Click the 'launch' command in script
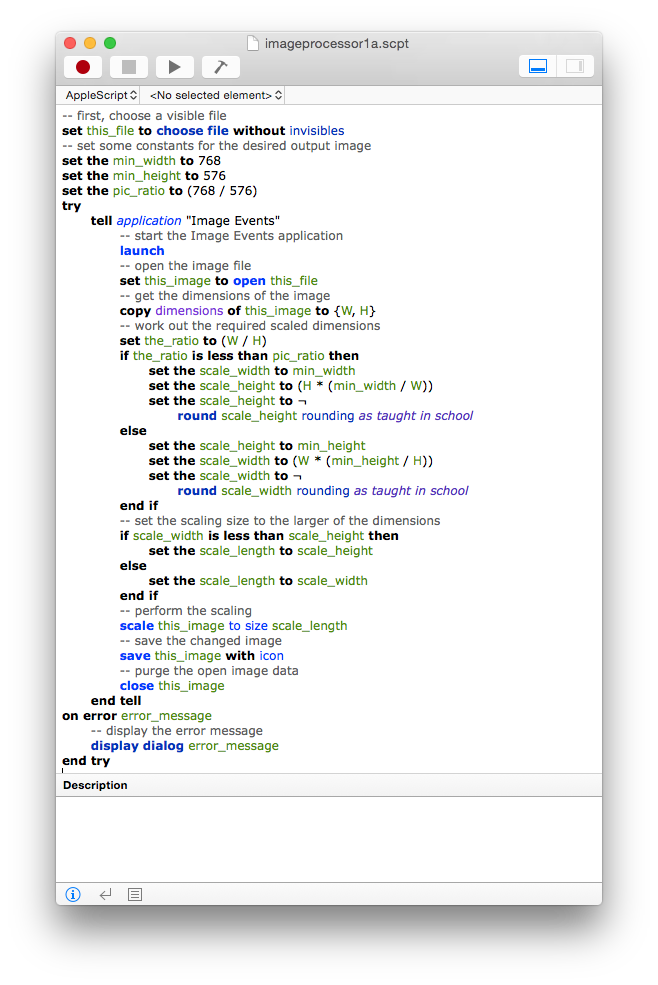The height and width of the screenshot is (985, 658). point(142,251)
